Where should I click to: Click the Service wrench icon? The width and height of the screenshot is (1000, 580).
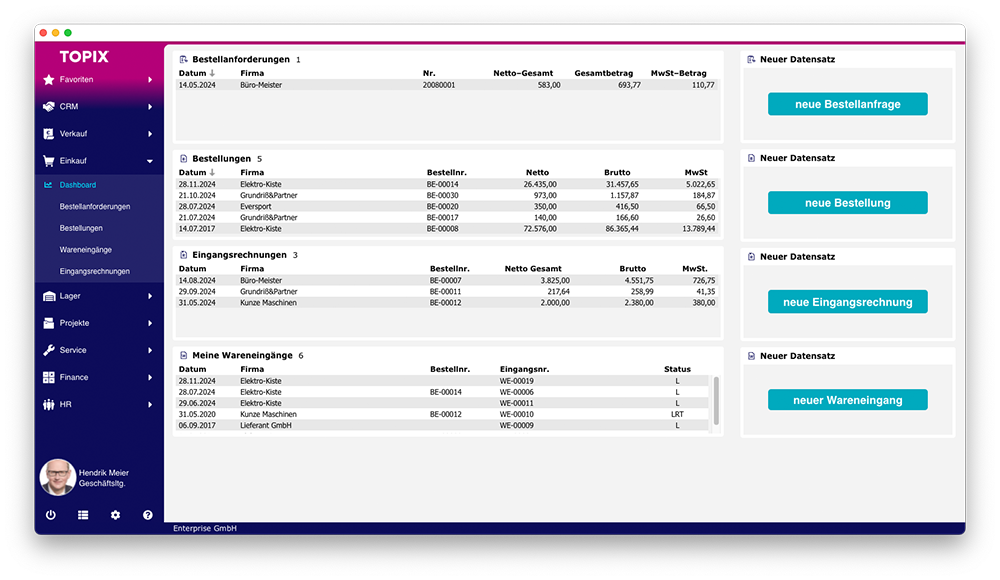(x=49, y=350)
